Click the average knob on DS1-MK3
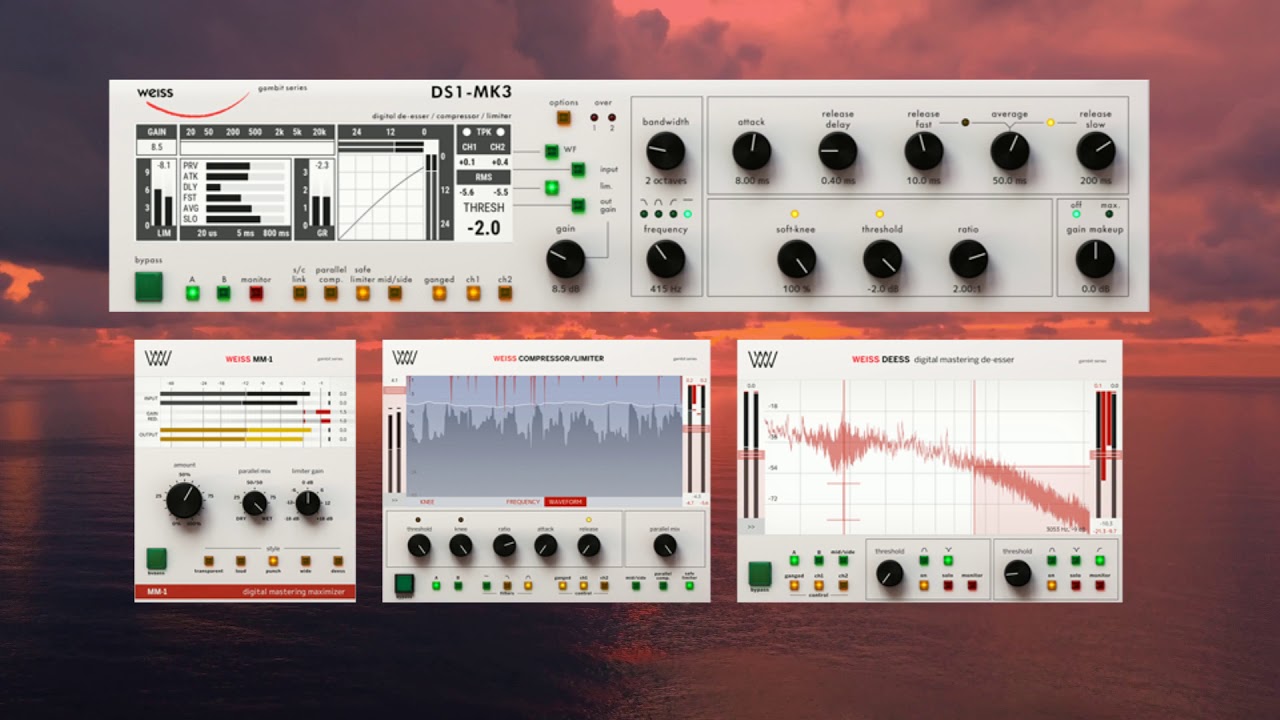1280x720 pixels. pyautogui.click(x=1010, y=151)
